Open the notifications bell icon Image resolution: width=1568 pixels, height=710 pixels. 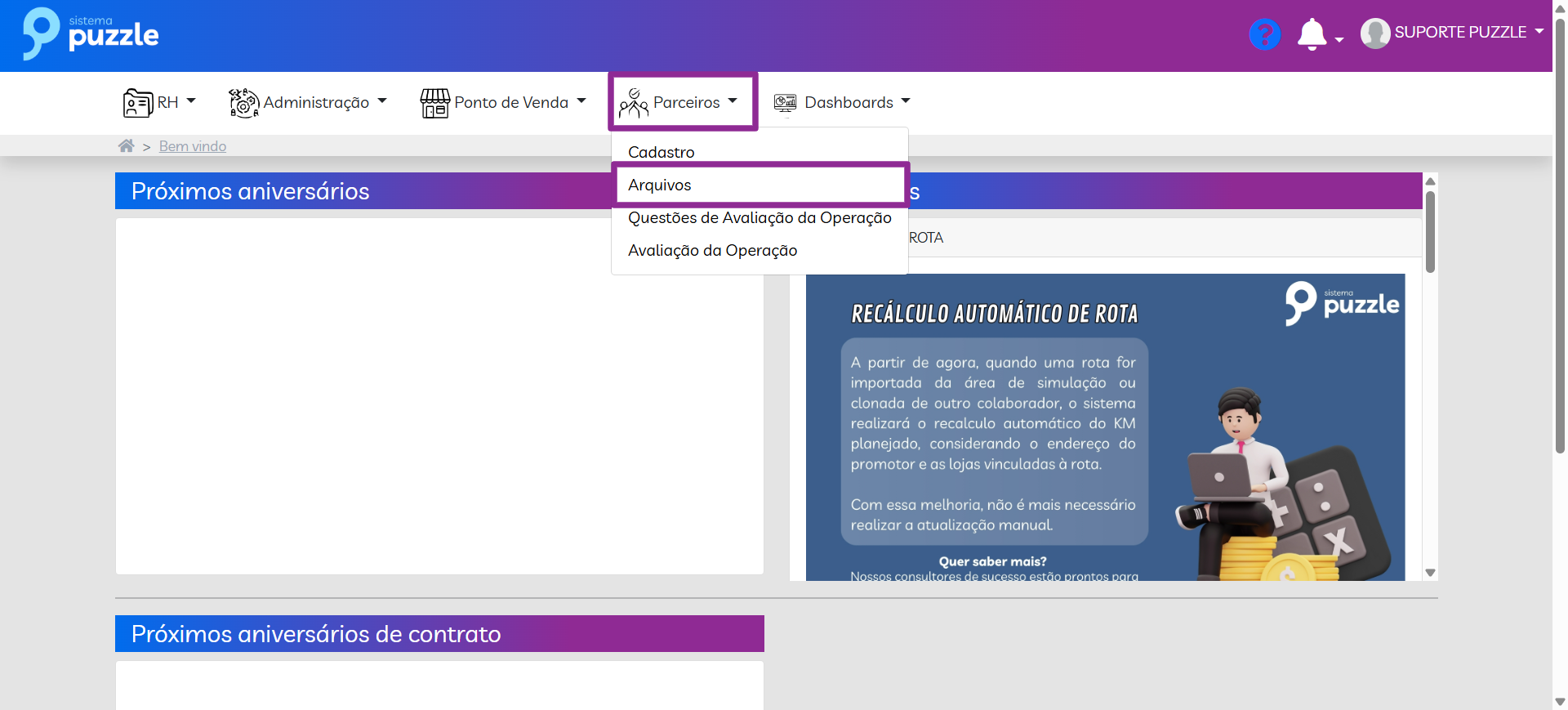click(x=1312, y=34)
